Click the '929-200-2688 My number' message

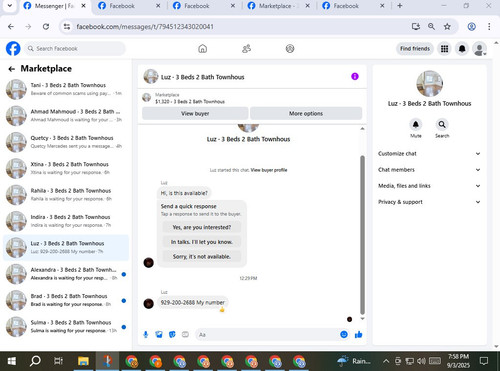click(x=193, y=303)
